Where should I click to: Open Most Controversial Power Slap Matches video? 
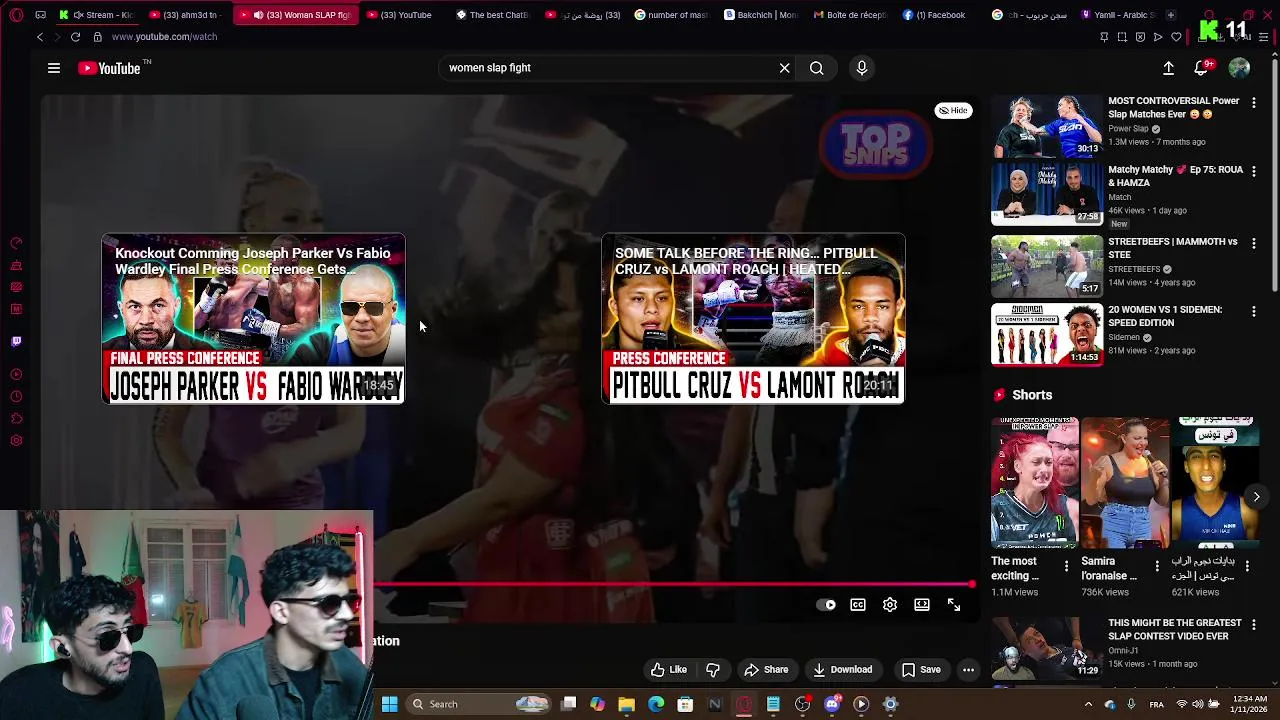tap(1047, 126)
